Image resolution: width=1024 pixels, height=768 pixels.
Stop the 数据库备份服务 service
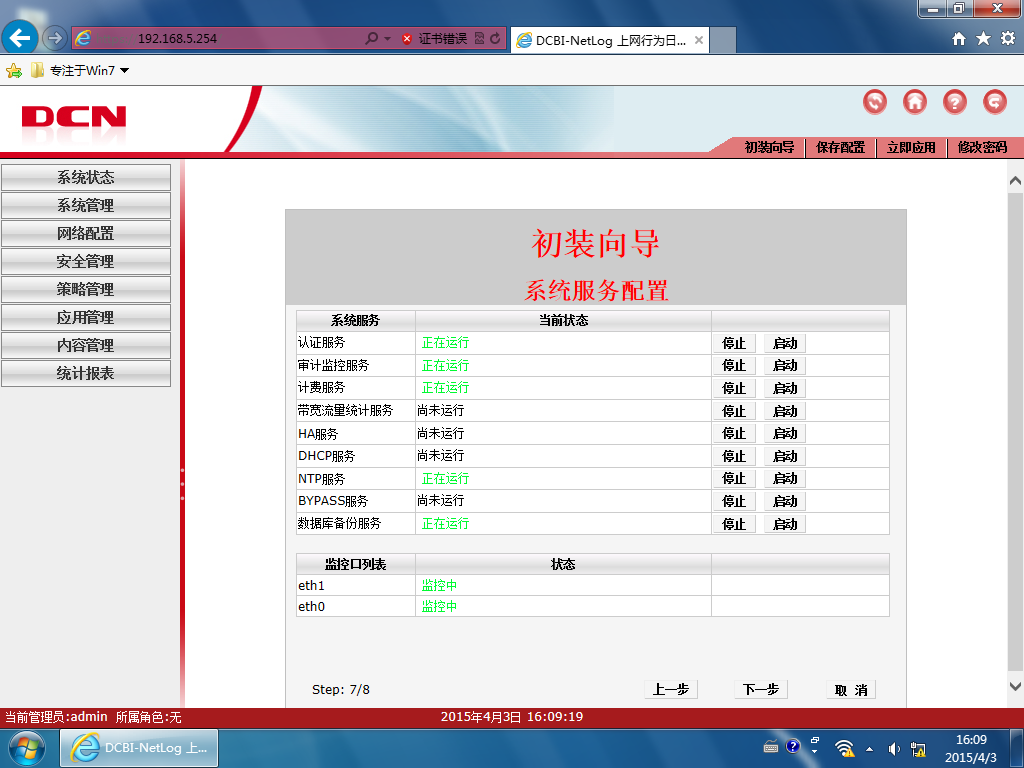coord(734,524)
